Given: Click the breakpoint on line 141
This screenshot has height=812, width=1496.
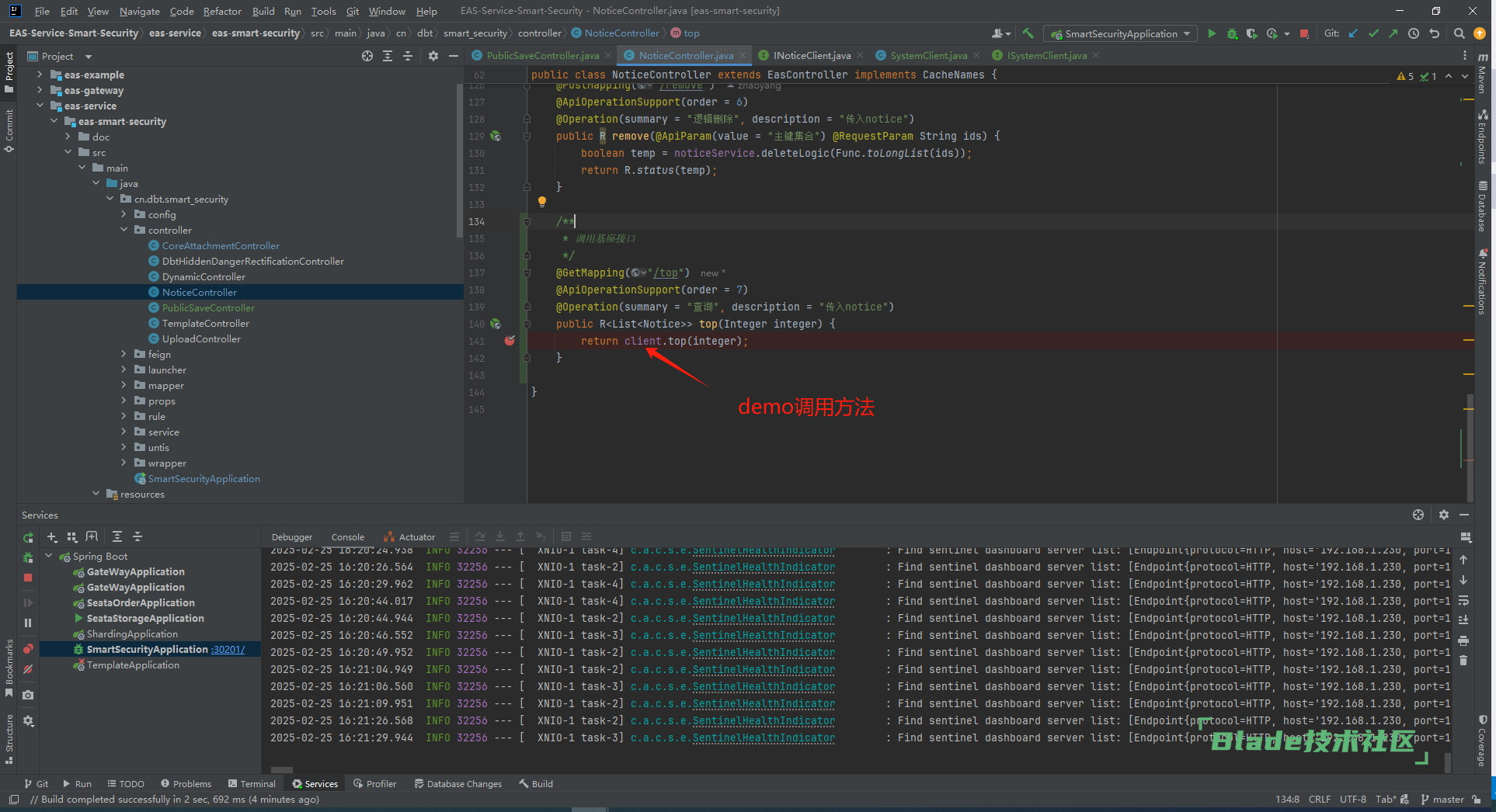Looking at the screenshot, I should (510, 341).
